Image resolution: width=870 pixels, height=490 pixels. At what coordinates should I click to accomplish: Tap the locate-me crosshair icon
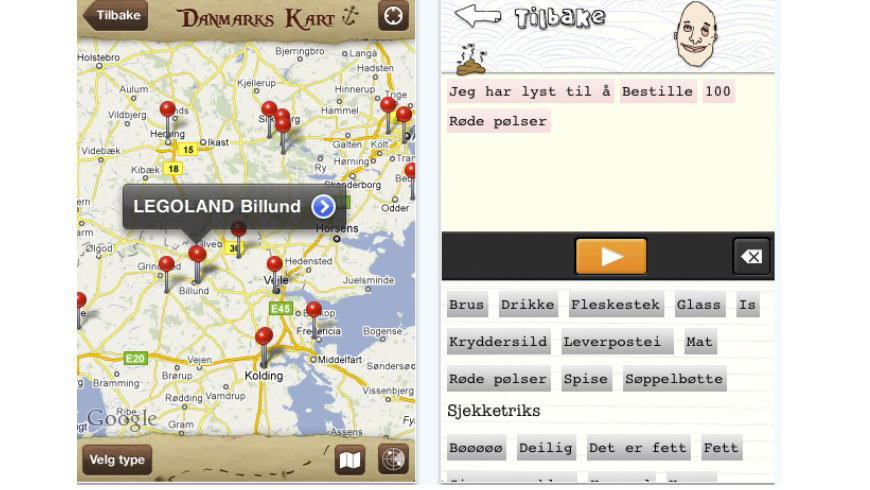pyautogui.click(x=393, y=16)
